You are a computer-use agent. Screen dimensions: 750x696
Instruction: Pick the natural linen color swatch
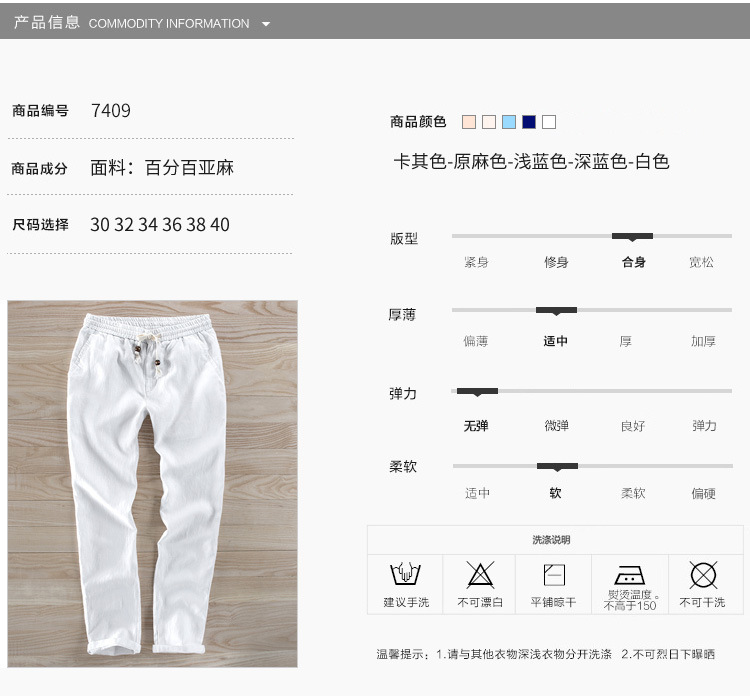pos(489,122)
